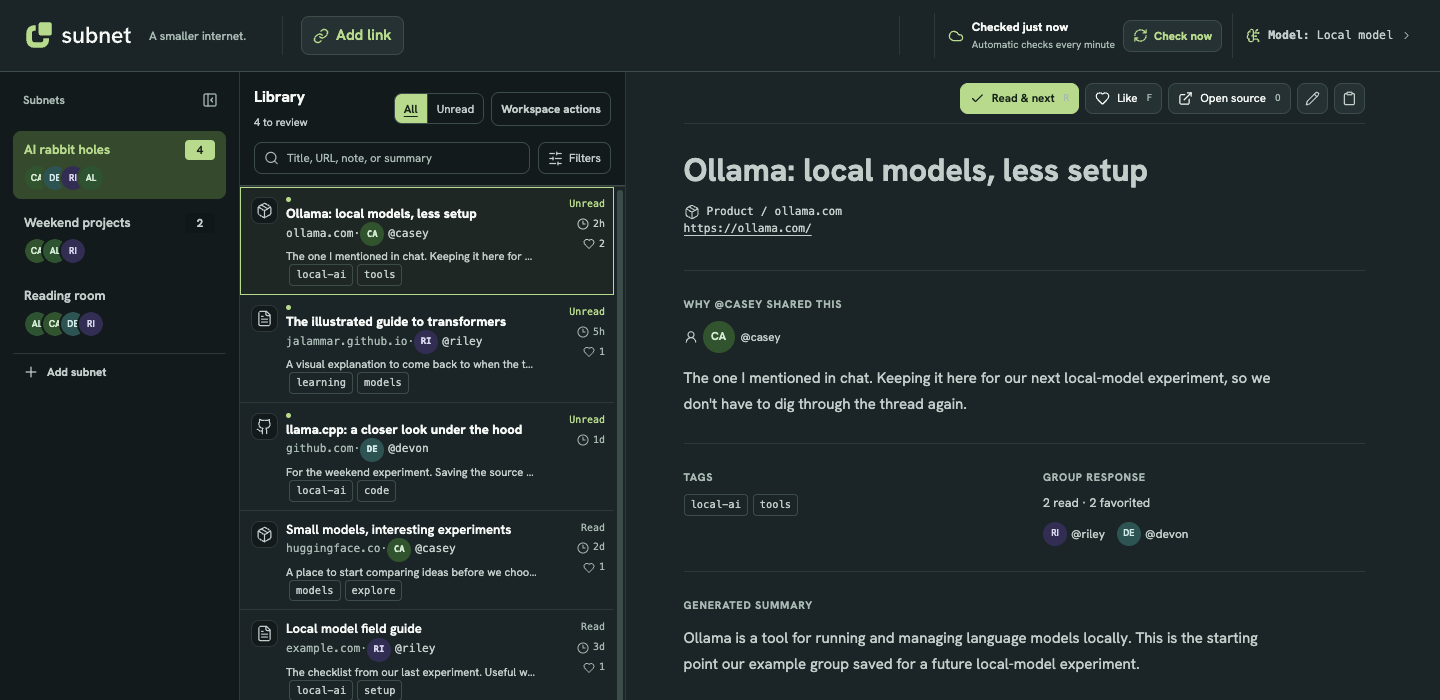
Task: Click the clock icon showing 2h
Action: pyautogui.click(x=583, y=223)
